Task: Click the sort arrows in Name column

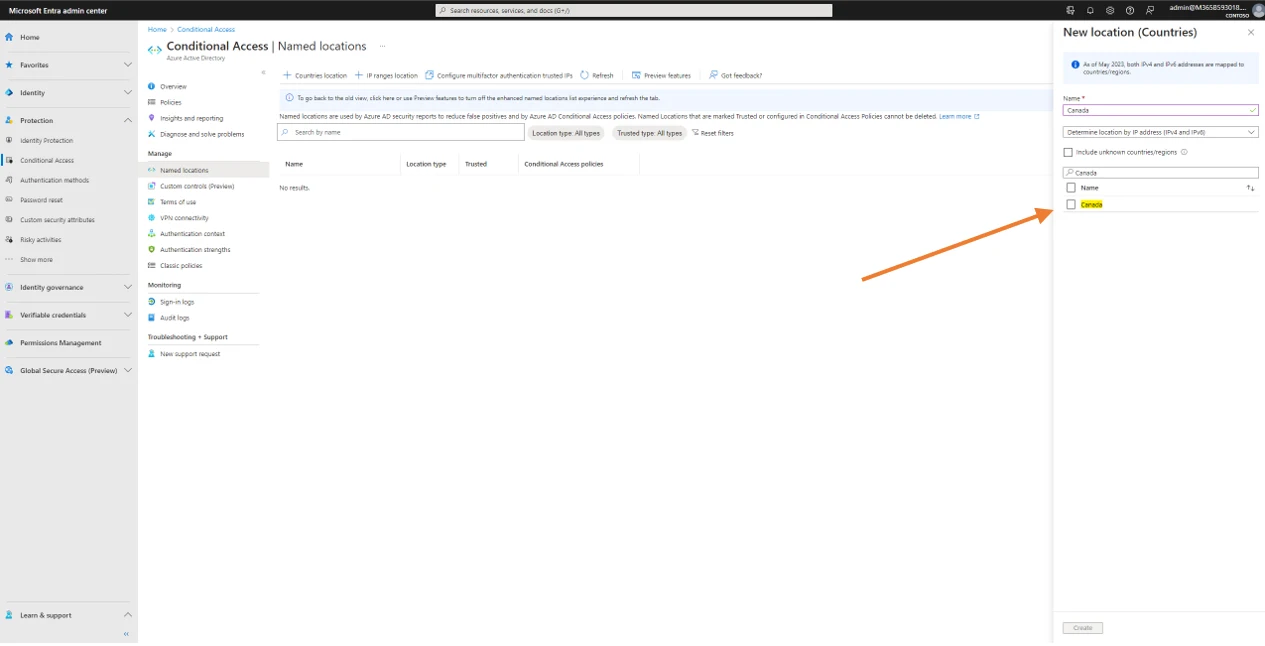Action: [1250, 188]
